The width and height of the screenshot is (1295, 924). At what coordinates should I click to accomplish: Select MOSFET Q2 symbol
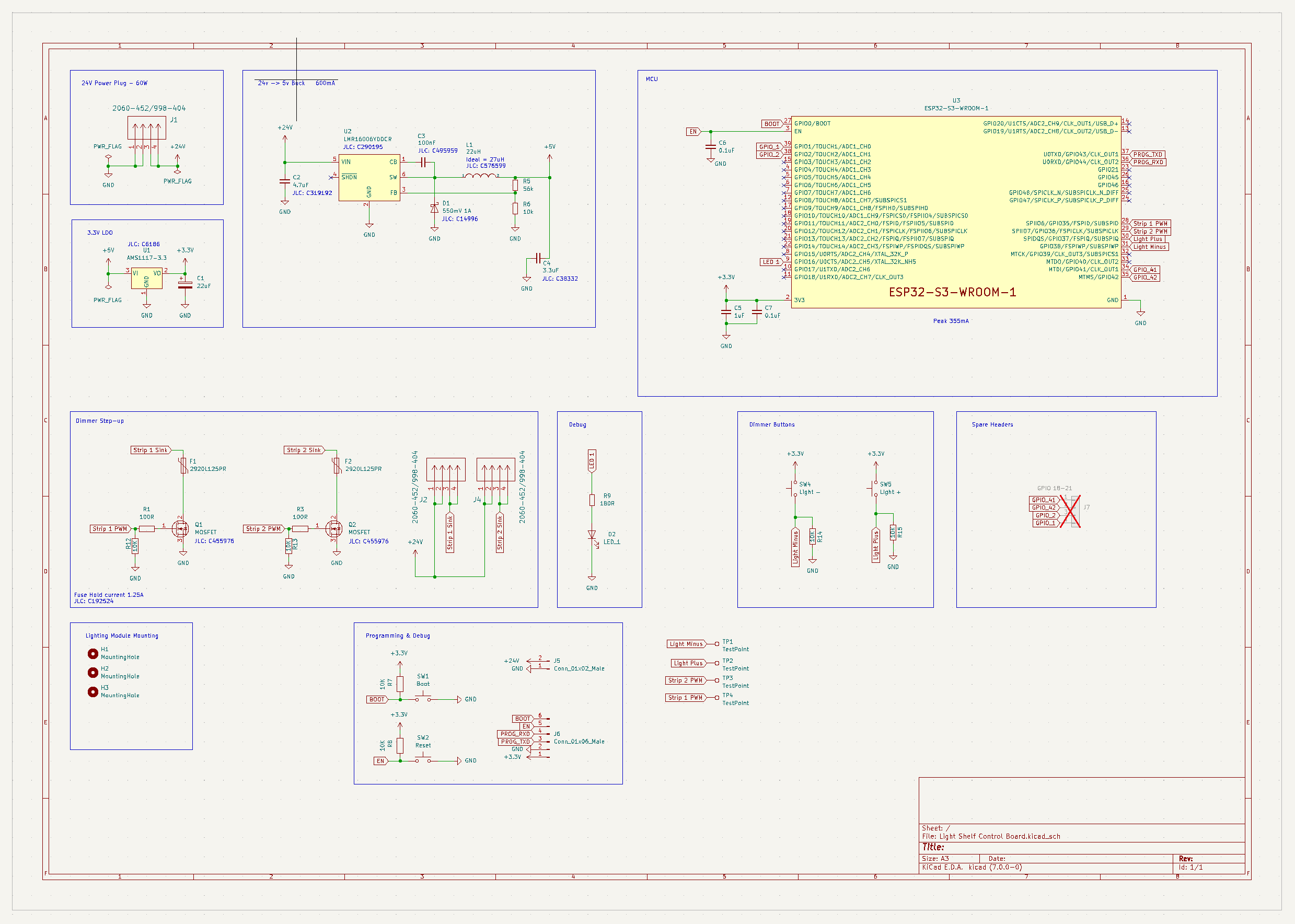(x=334, y=528)
